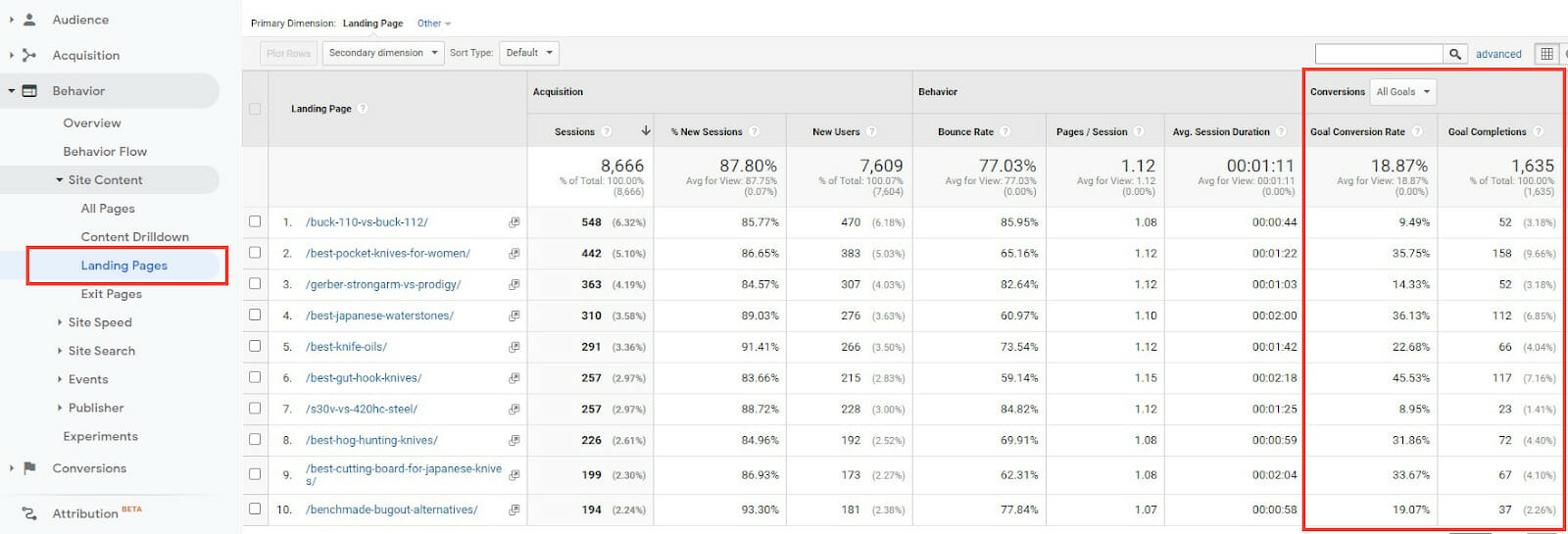Image resolution: width=1568 pixels, height=534 pixels.
Task: Click the table search input field
Action: (x=1378, y=54)
